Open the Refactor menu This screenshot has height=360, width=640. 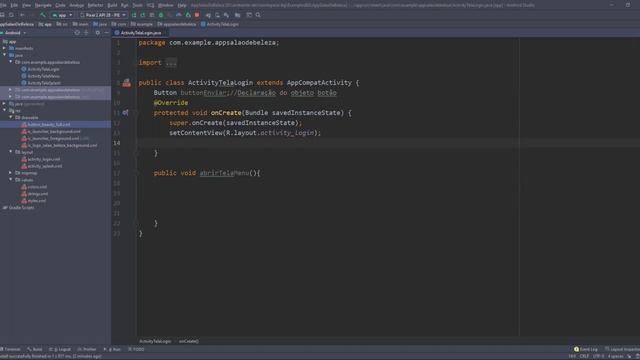coord(96,5)
